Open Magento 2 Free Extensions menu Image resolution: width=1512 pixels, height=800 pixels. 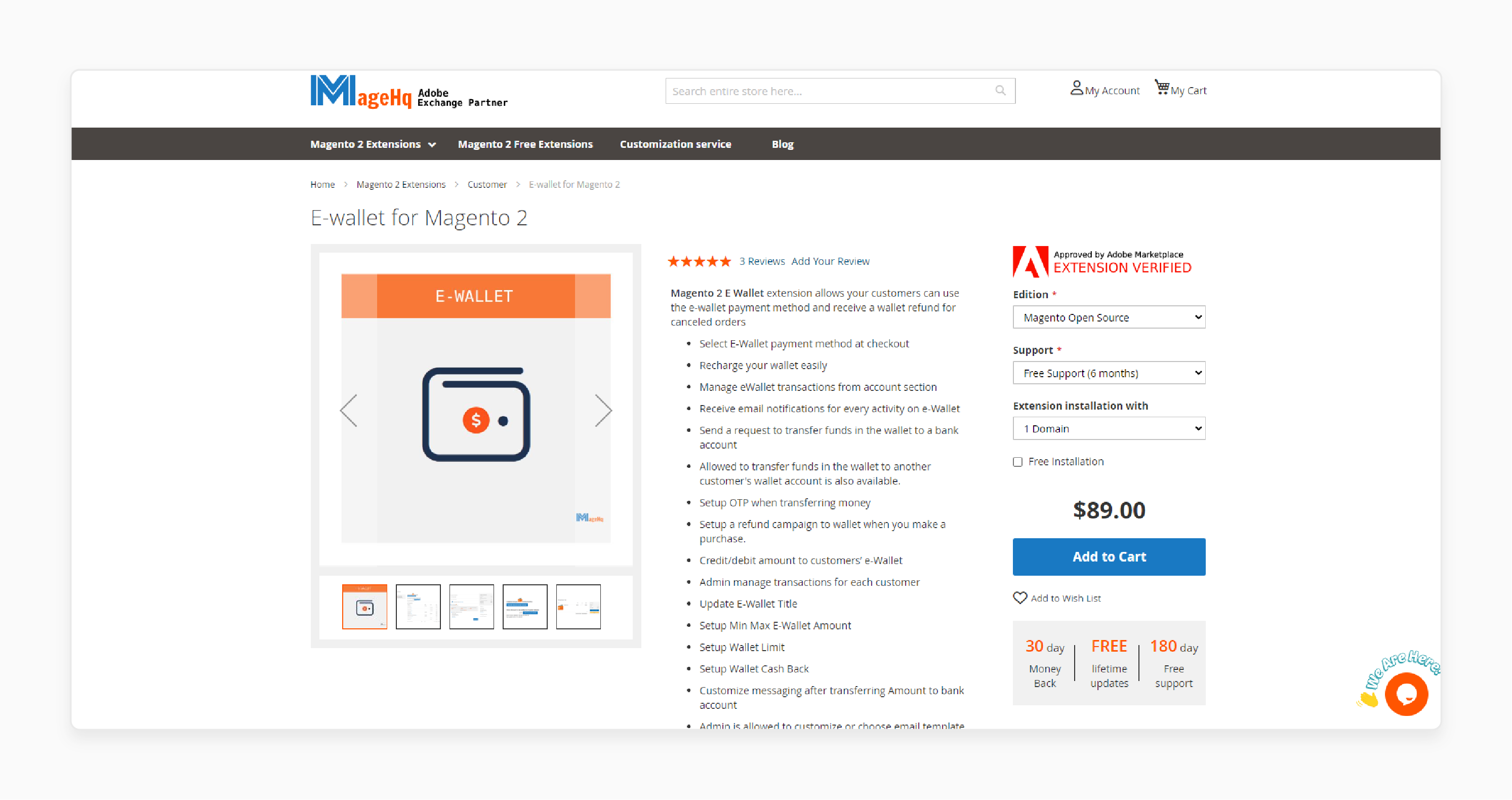click(x=525, y=144)
